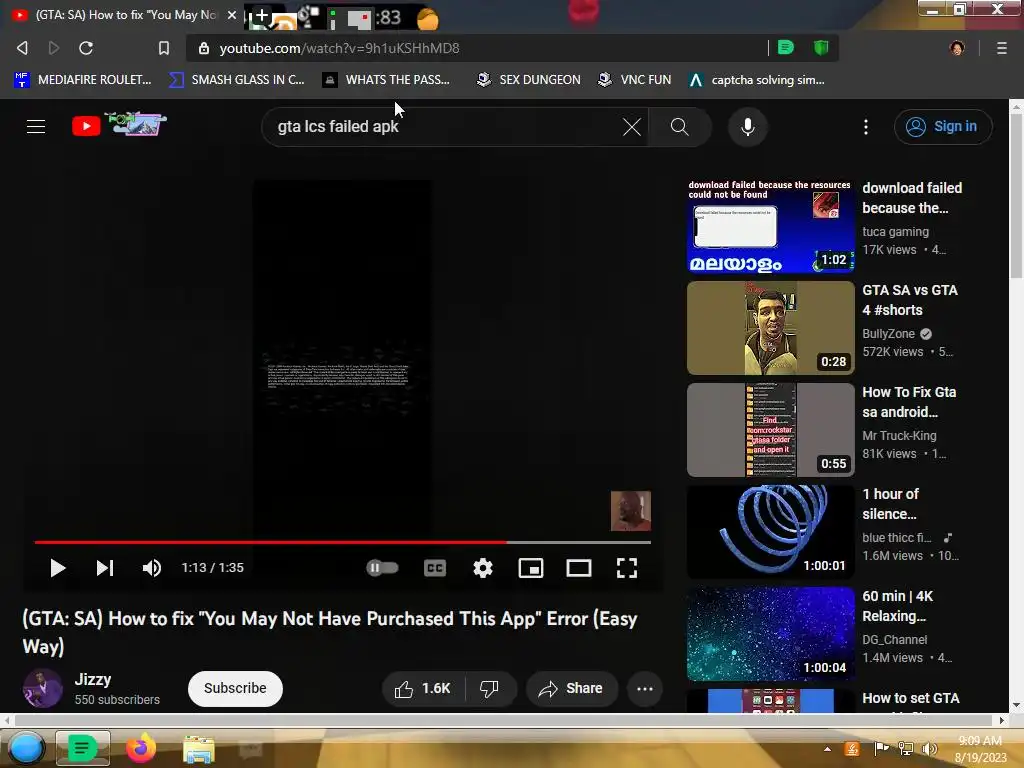
Task: Open Firefox from the taskbar
Action: pos(140,748)
